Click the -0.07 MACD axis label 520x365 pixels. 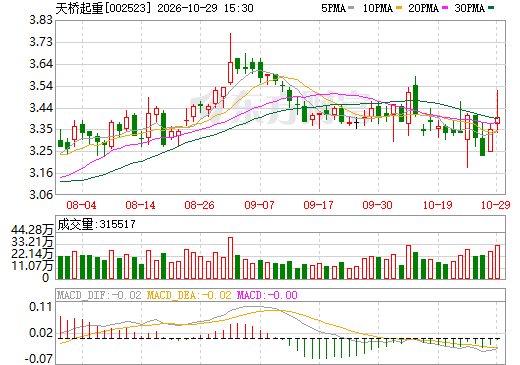(x=39, y=359)
